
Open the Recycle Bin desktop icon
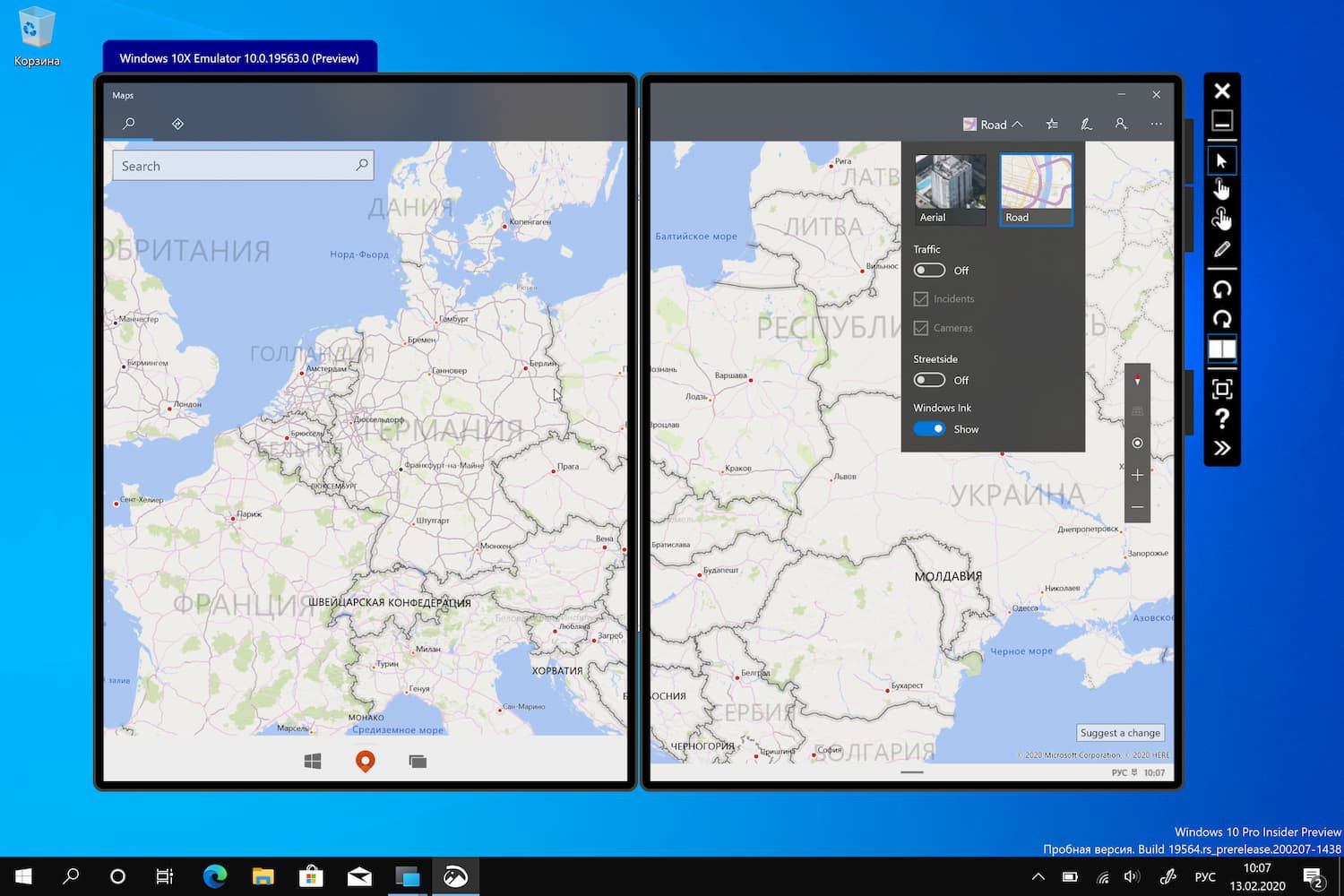point(37,37)
